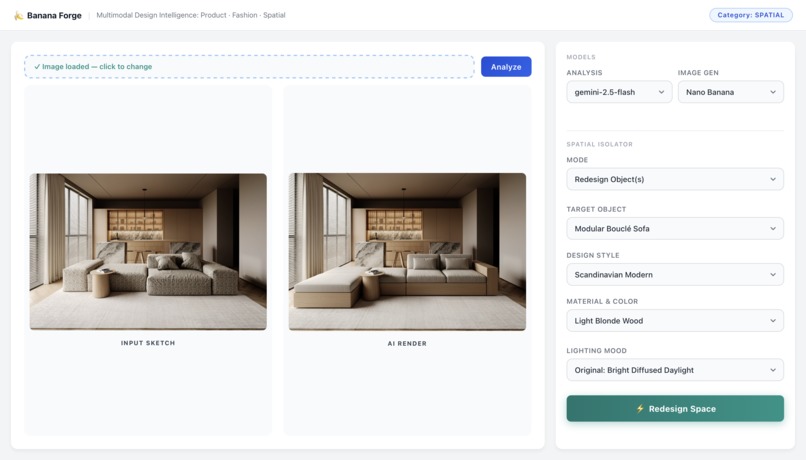This screenshot has height=460, width=806.
Task: Click Image loaded — click to change area
Action: pyautogui.click(x=249, y=67)
